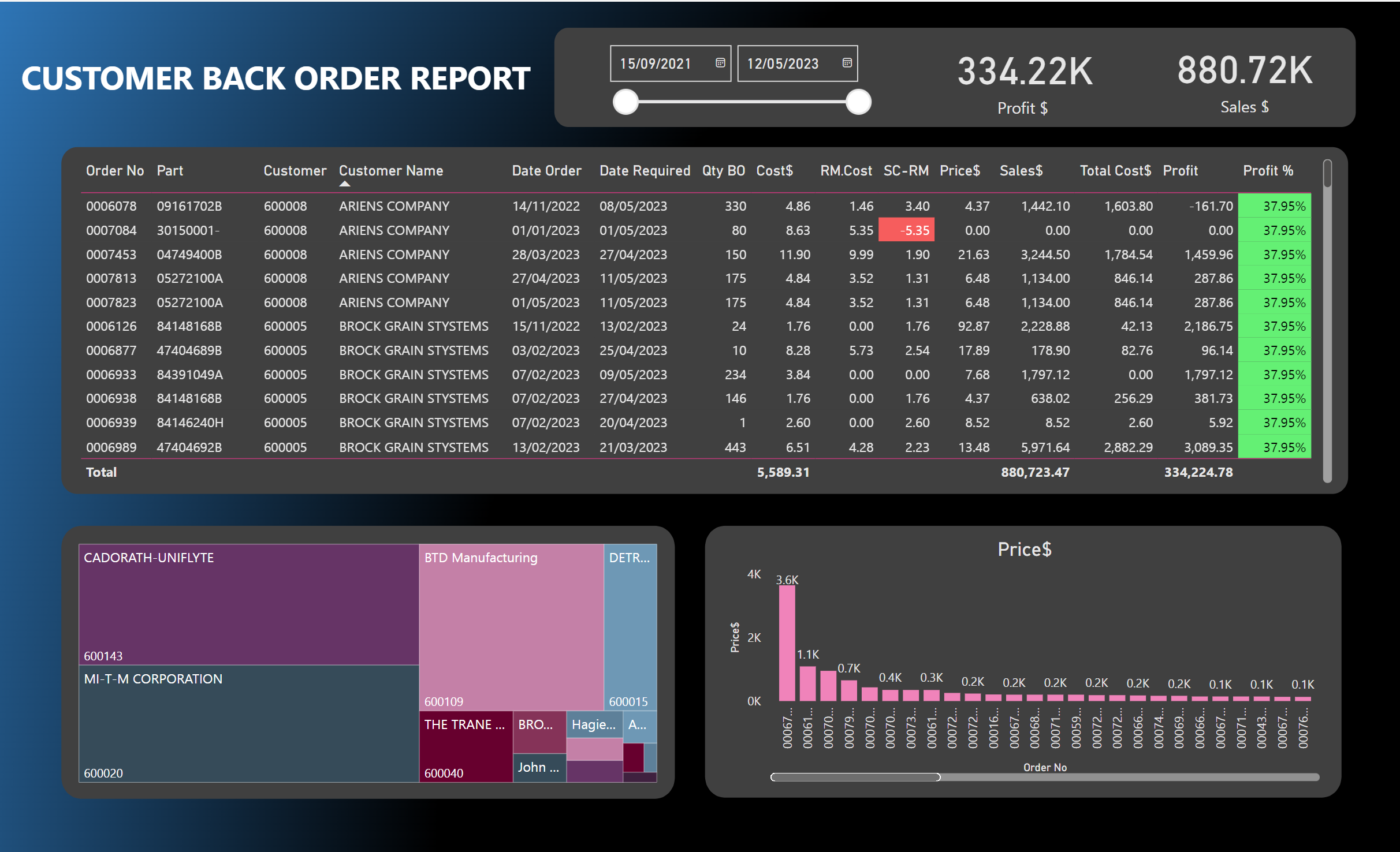This screenshot has height=852, width=1400.
Task: Click the Customer Name sort arrow indicator
Action: tap(345, 184)
